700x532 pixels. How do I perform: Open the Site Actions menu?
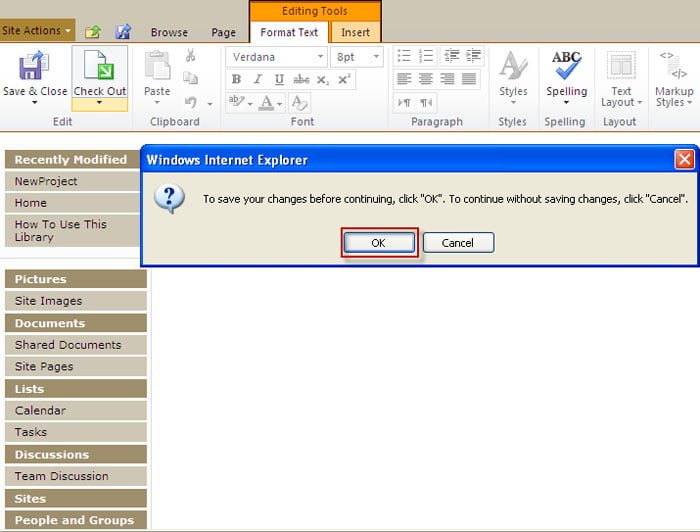tap(37, 30)
